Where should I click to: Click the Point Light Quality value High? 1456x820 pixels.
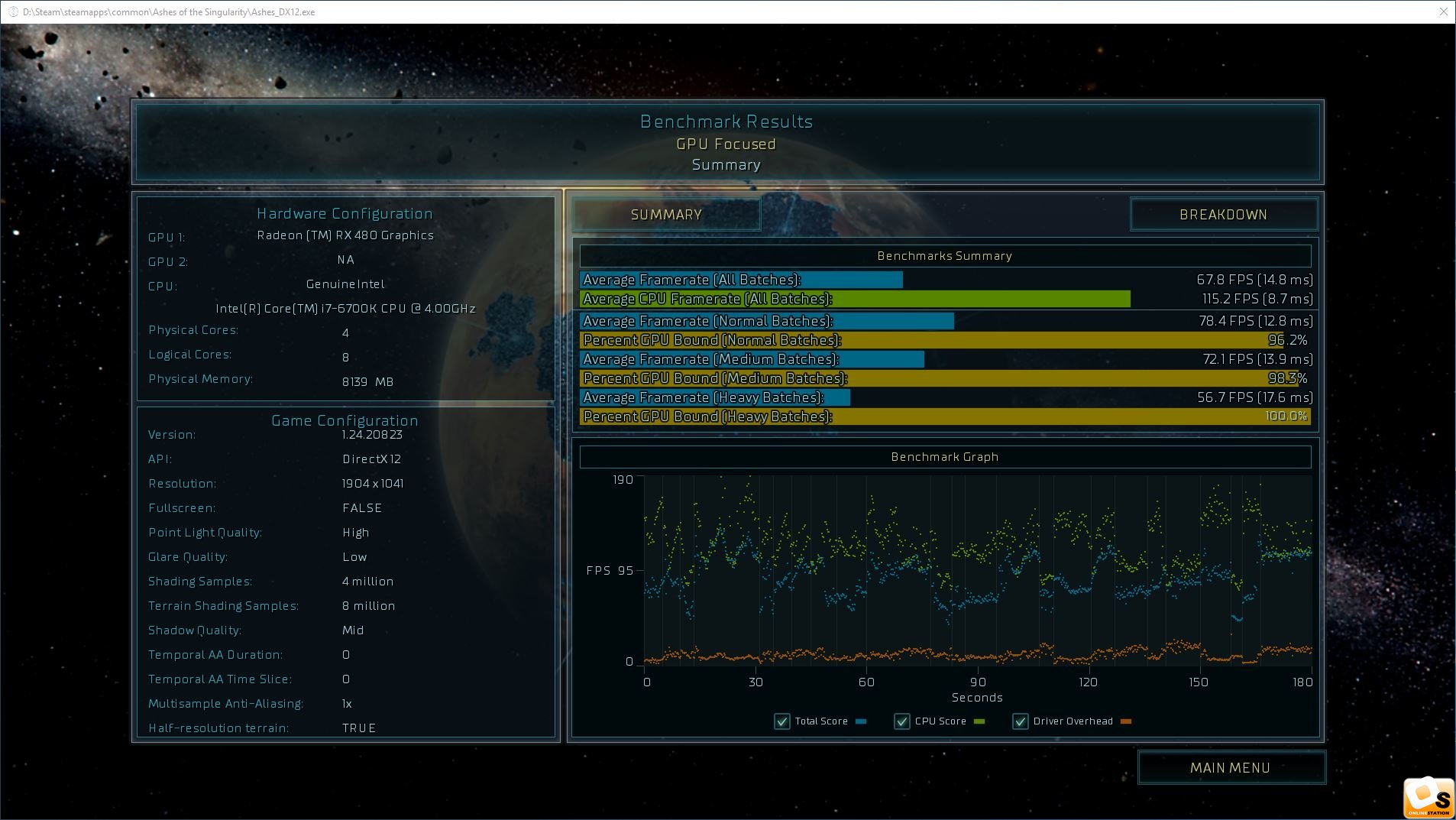tap(355, 533)
